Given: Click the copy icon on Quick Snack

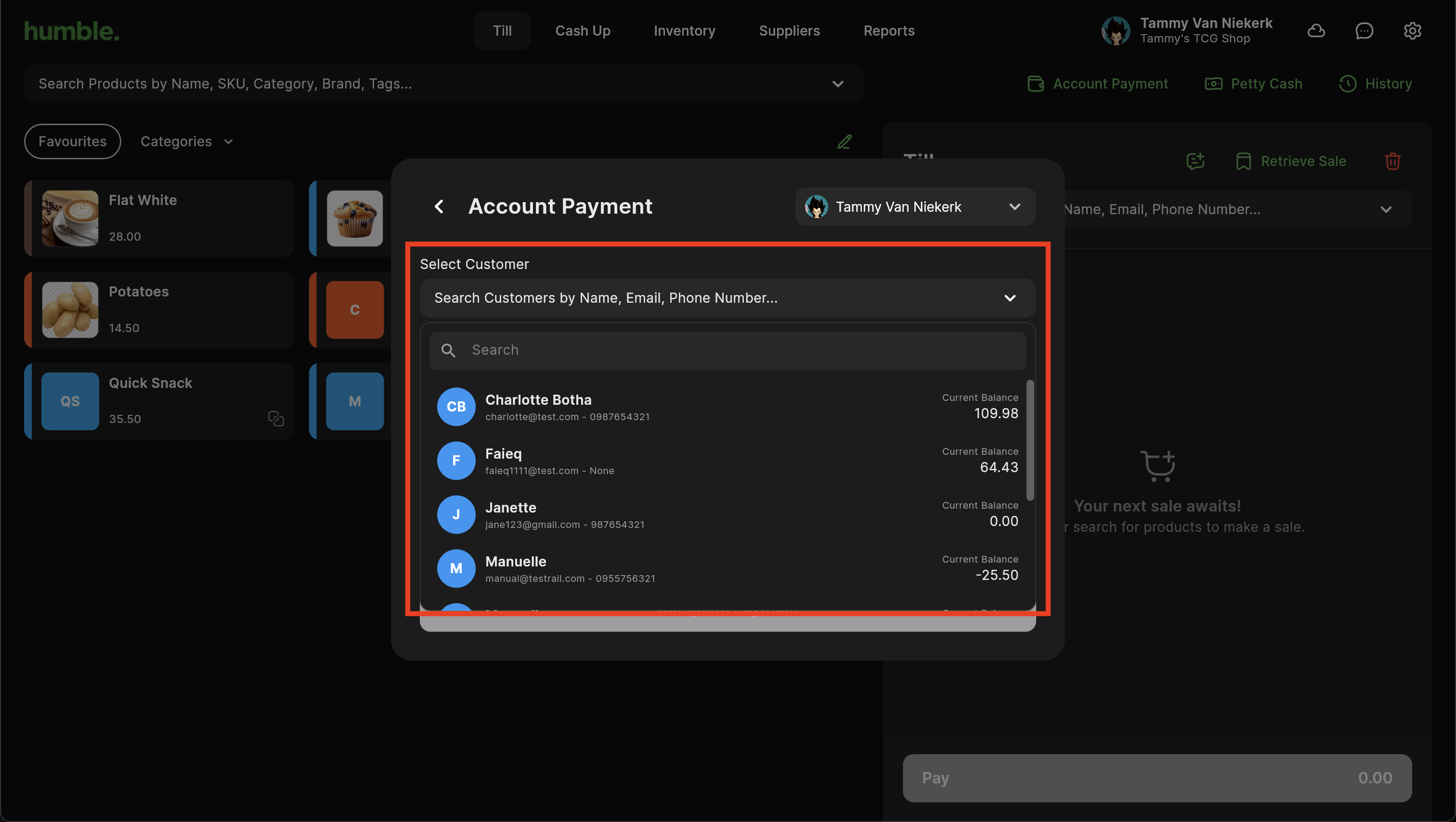Looking at the screenshot, I should pos(275,418).
